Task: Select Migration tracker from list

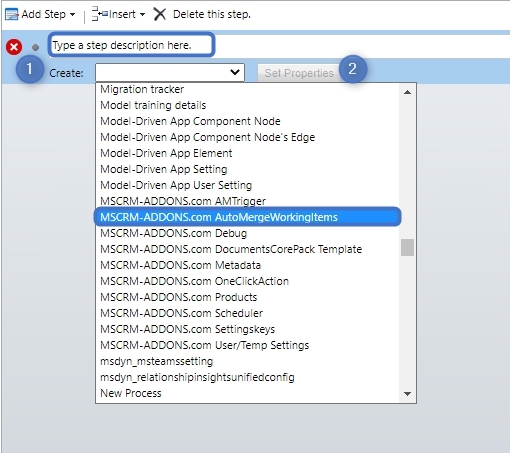Action: click(x=247, y=89)
